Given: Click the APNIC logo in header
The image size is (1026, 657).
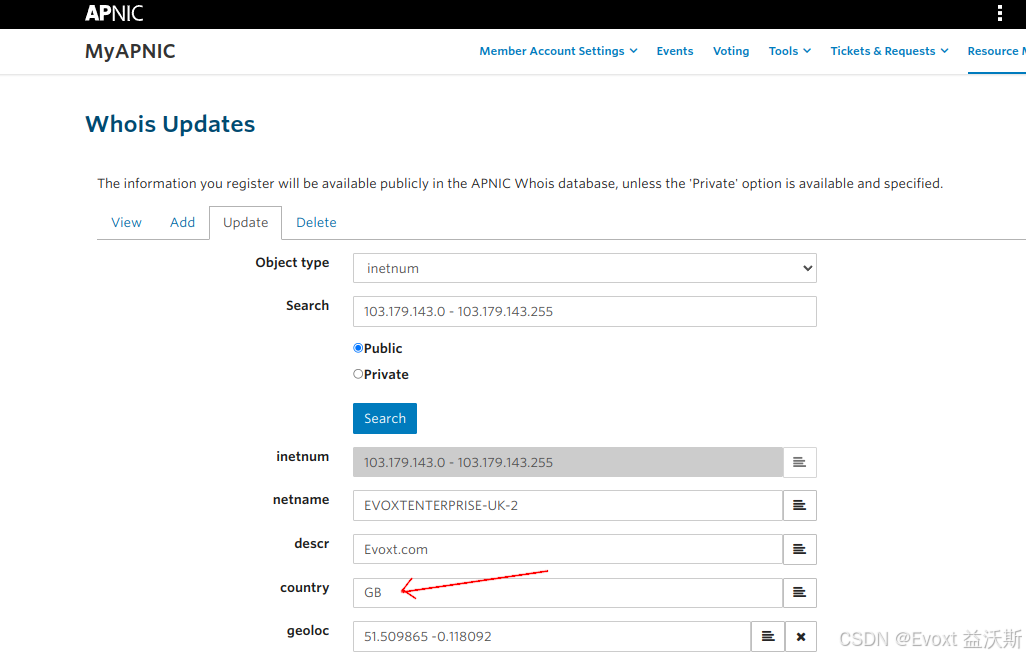Looking at the screenshot, I should coord(114,13).
